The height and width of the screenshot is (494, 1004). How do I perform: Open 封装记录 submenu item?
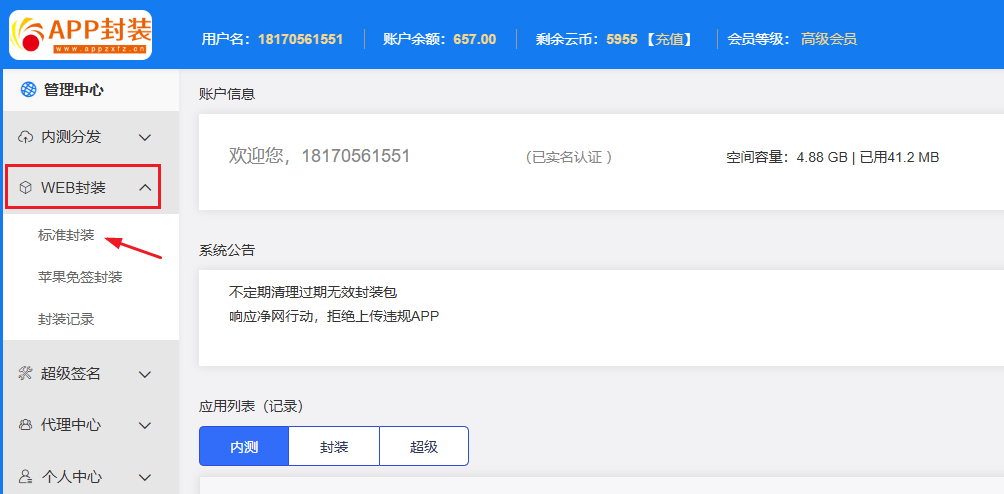[x=66, y=319]
